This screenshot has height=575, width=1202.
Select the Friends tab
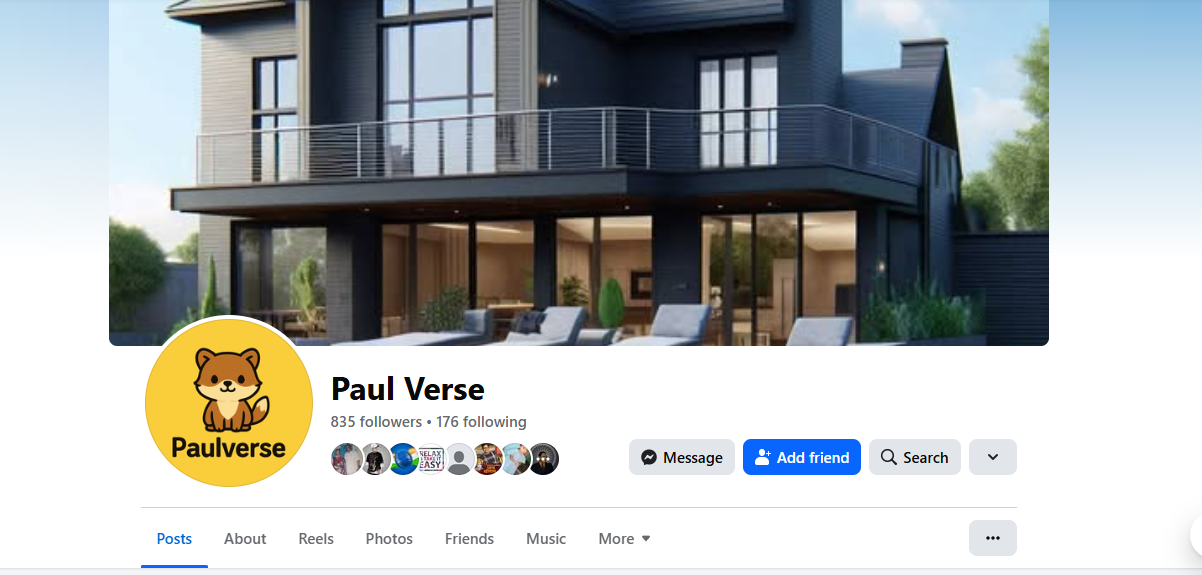pos(469,538)
